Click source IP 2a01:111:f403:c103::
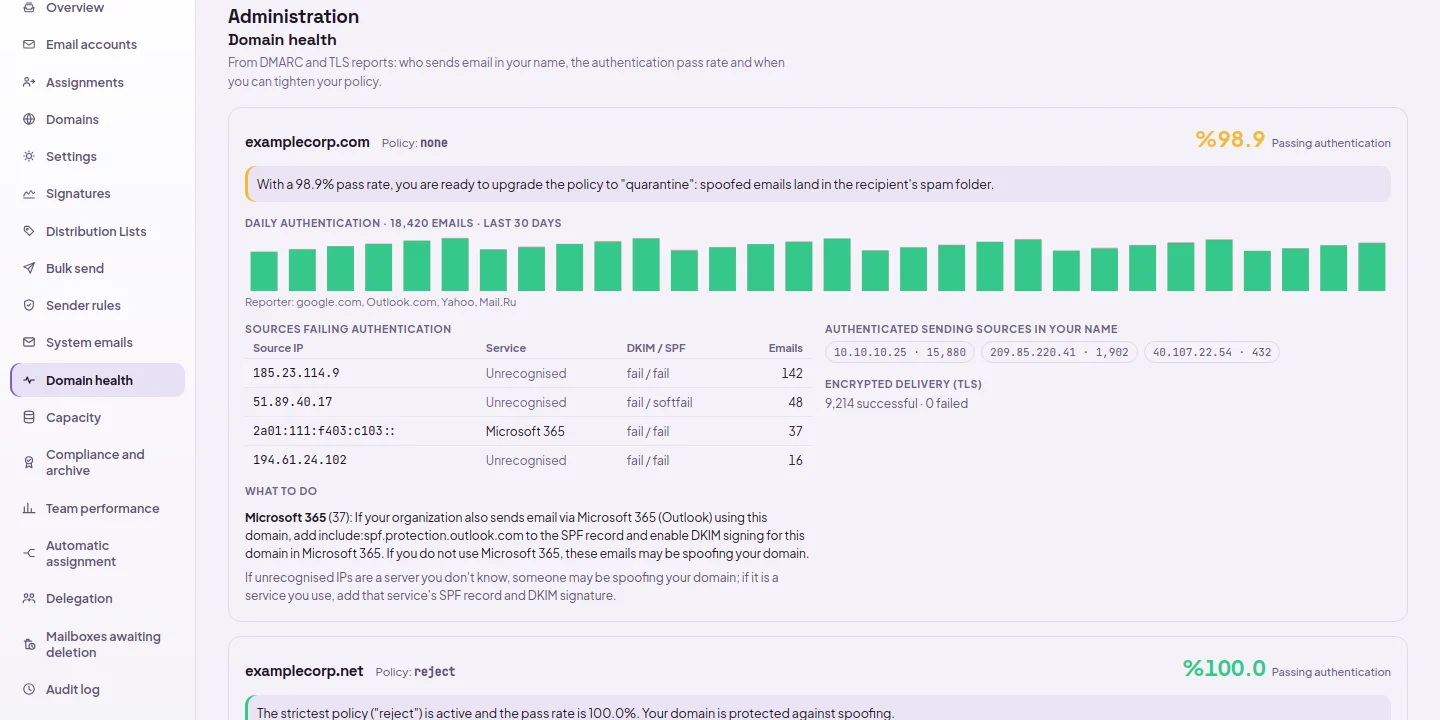This screenshot has height=720, width=1440. coord(324,431)
